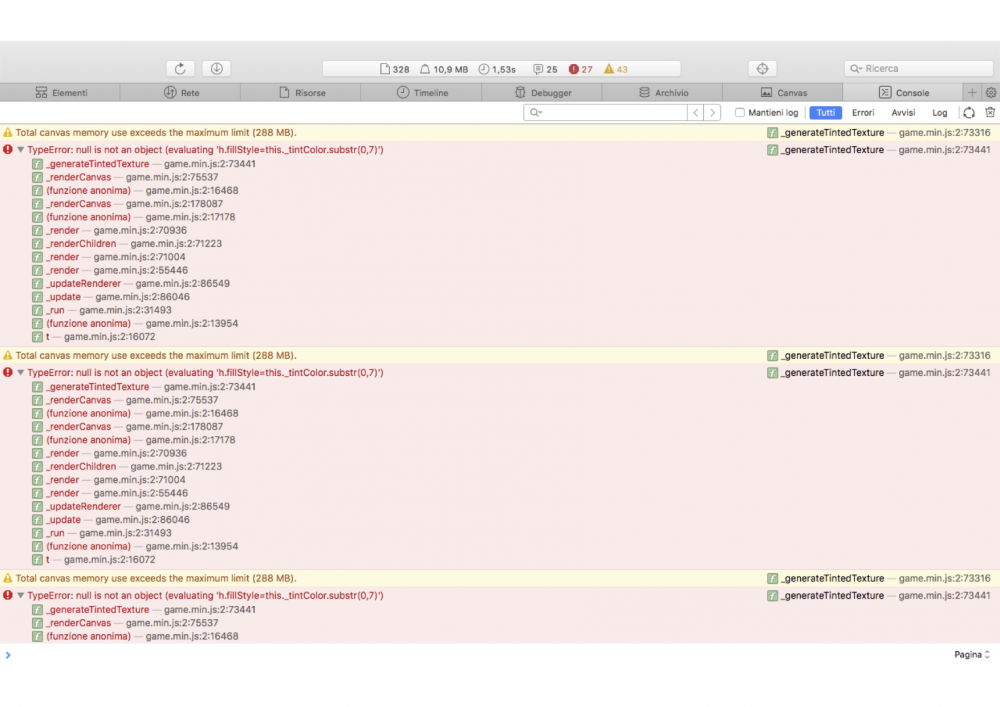Click the download web archive icon
The image size is (1000, 707).
point(216,69)
